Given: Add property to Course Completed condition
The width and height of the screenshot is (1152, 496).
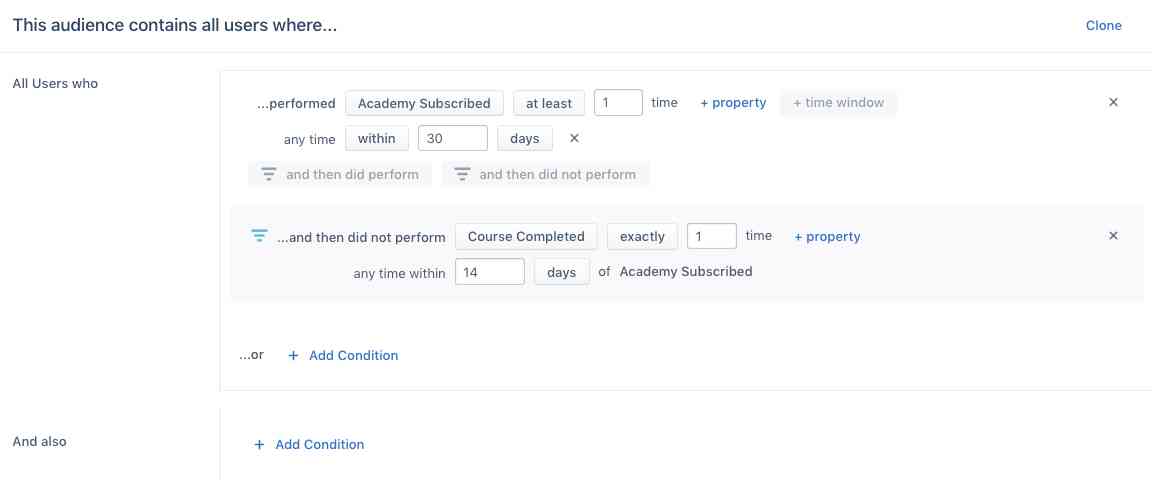Looking at the screenshot, I should coord(827,237).
